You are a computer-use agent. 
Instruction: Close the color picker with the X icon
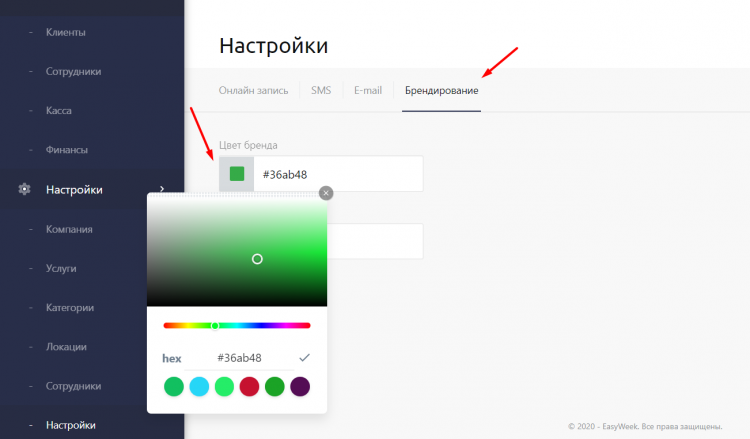point(325,193)
